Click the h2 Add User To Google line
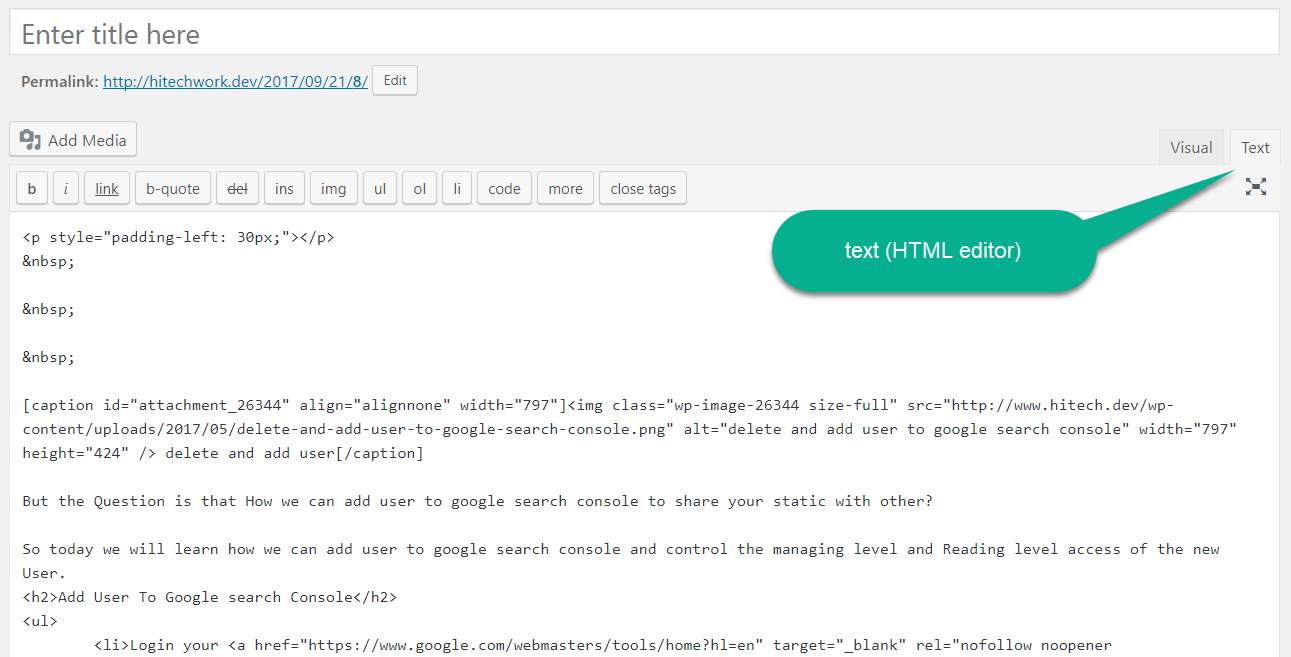This screenshot has height=657, width=1291. pyautogui.click(x=210, y=597)
